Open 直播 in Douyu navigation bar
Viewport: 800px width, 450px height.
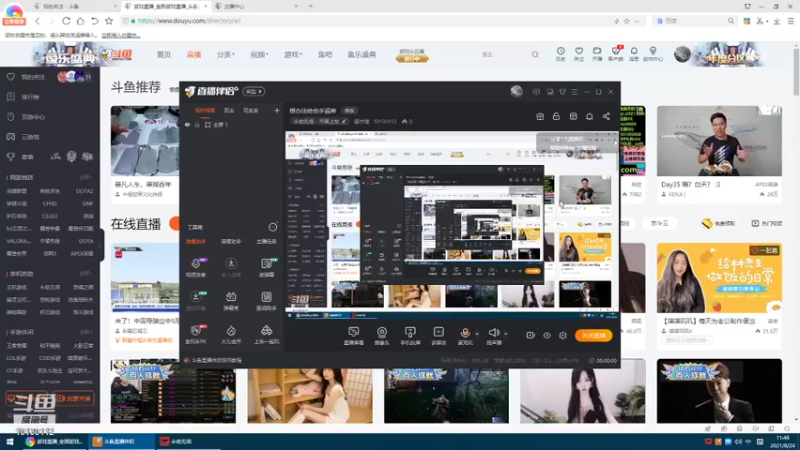194,55
